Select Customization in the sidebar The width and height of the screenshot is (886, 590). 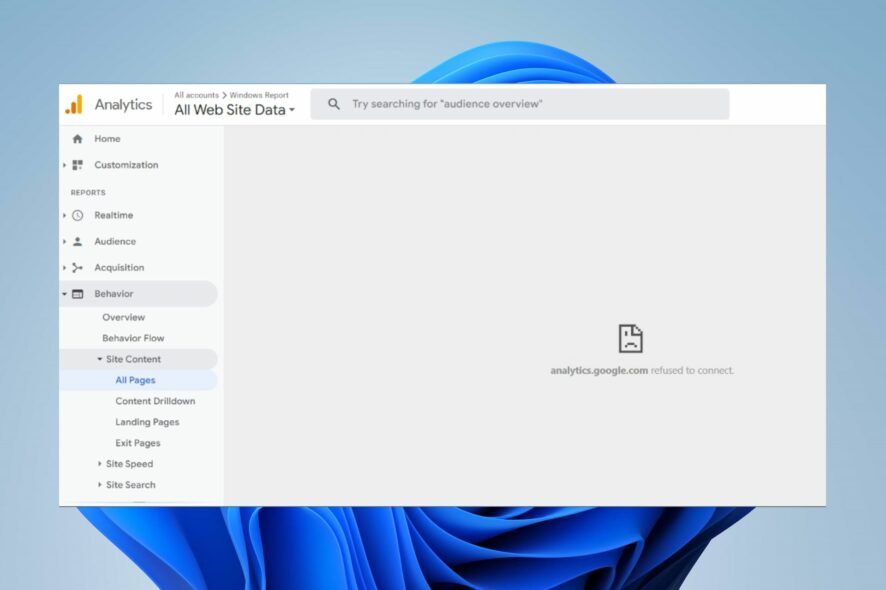click(x=126, y=165)
